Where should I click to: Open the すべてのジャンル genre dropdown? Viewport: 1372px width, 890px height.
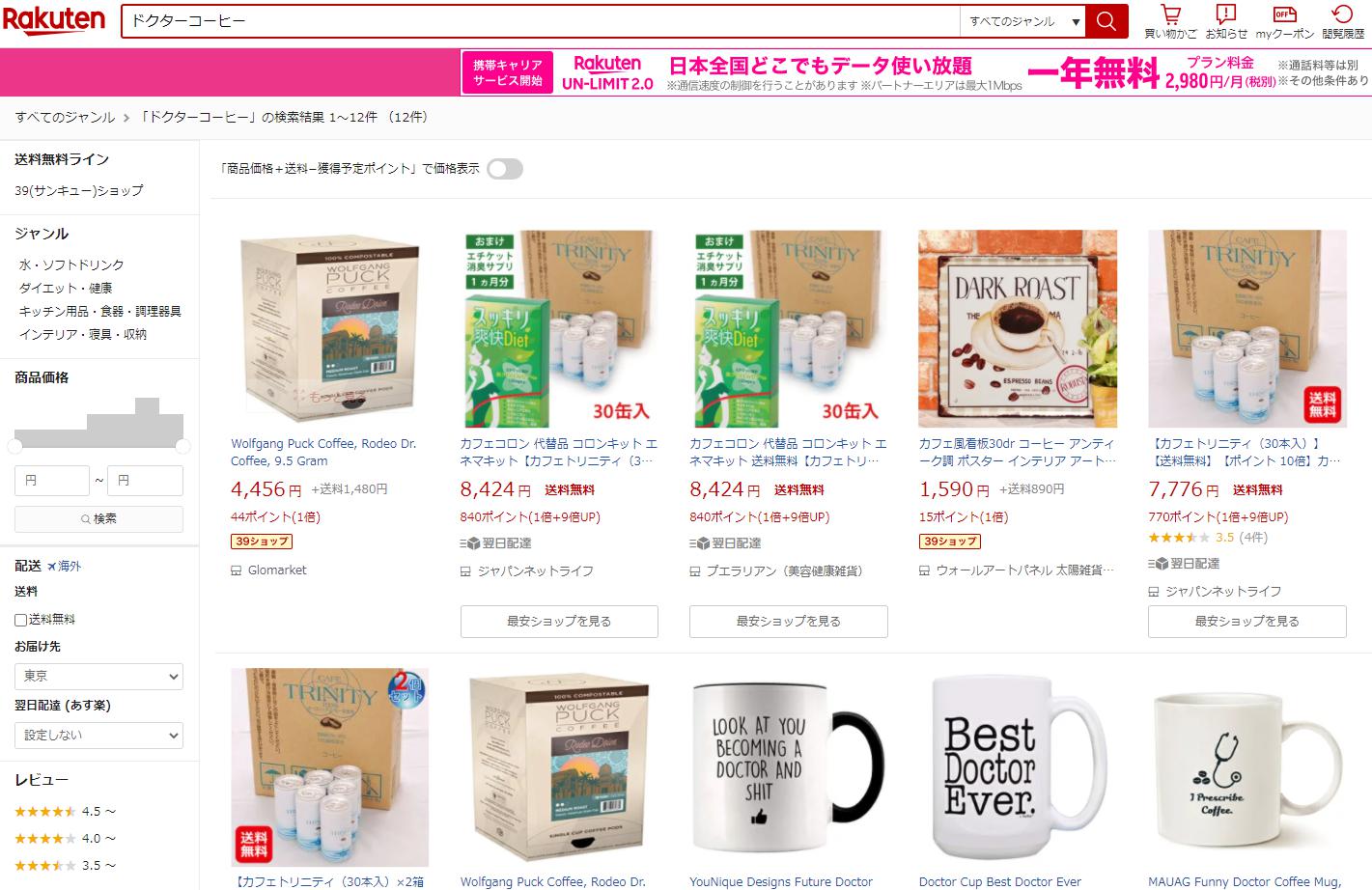1023,21
